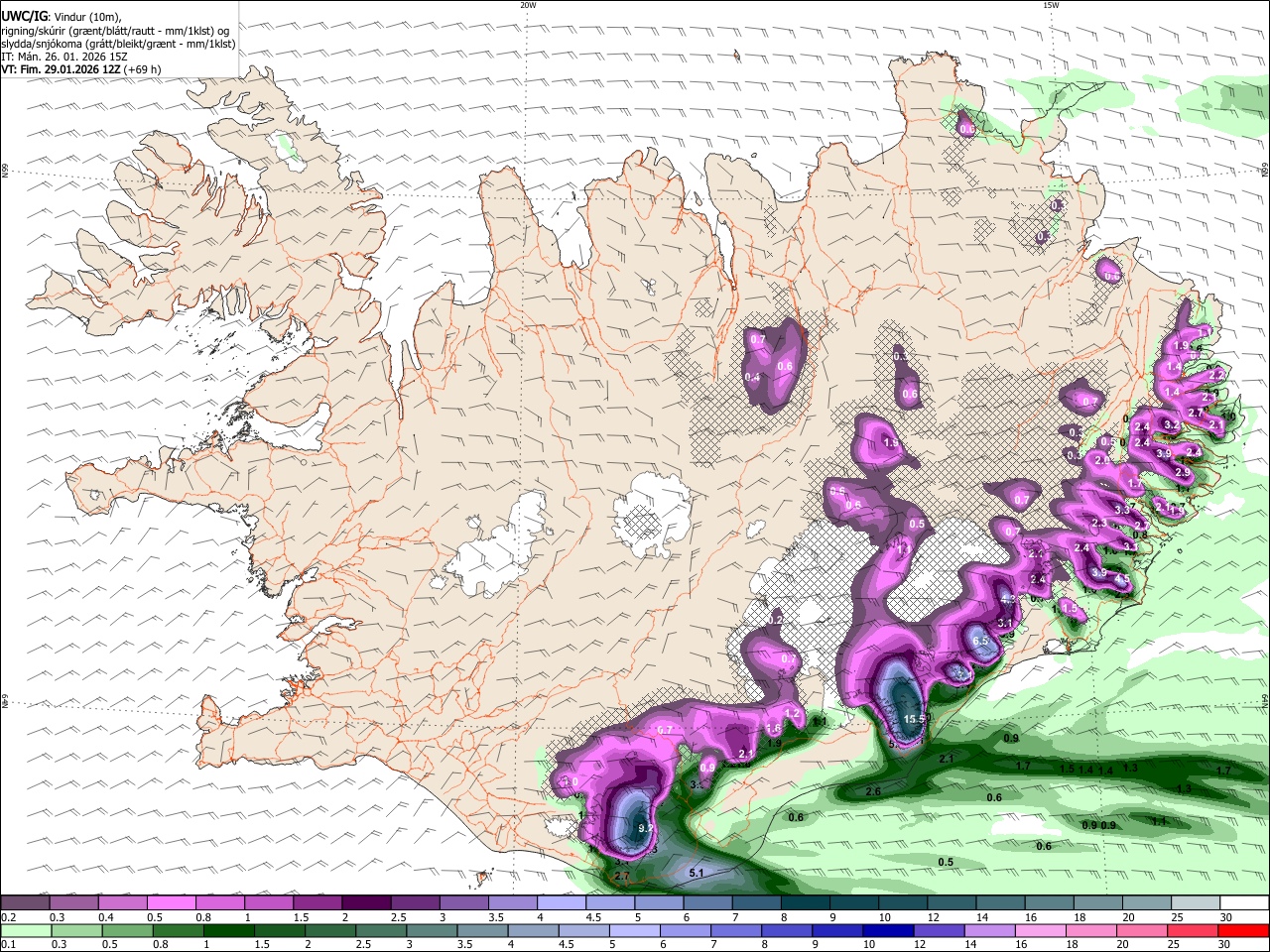
Task: Click the "15W" longitude label
Action: click(1050, 5)
